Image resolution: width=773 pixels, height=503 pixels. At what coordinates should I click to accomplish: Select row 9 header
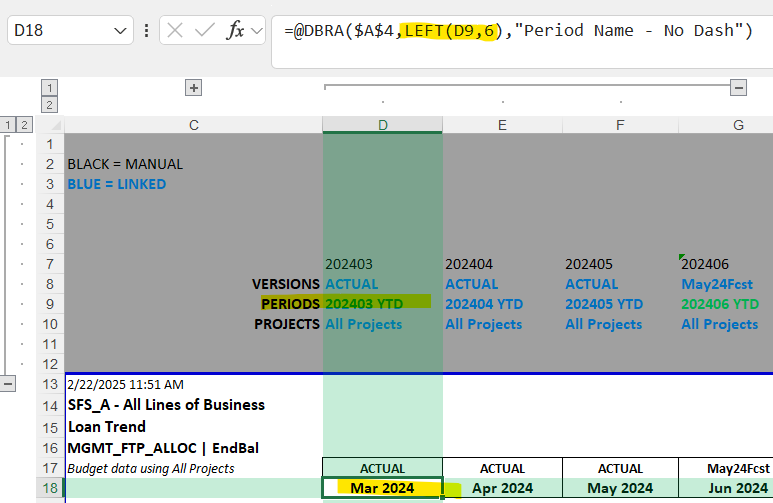click(50, 304)
